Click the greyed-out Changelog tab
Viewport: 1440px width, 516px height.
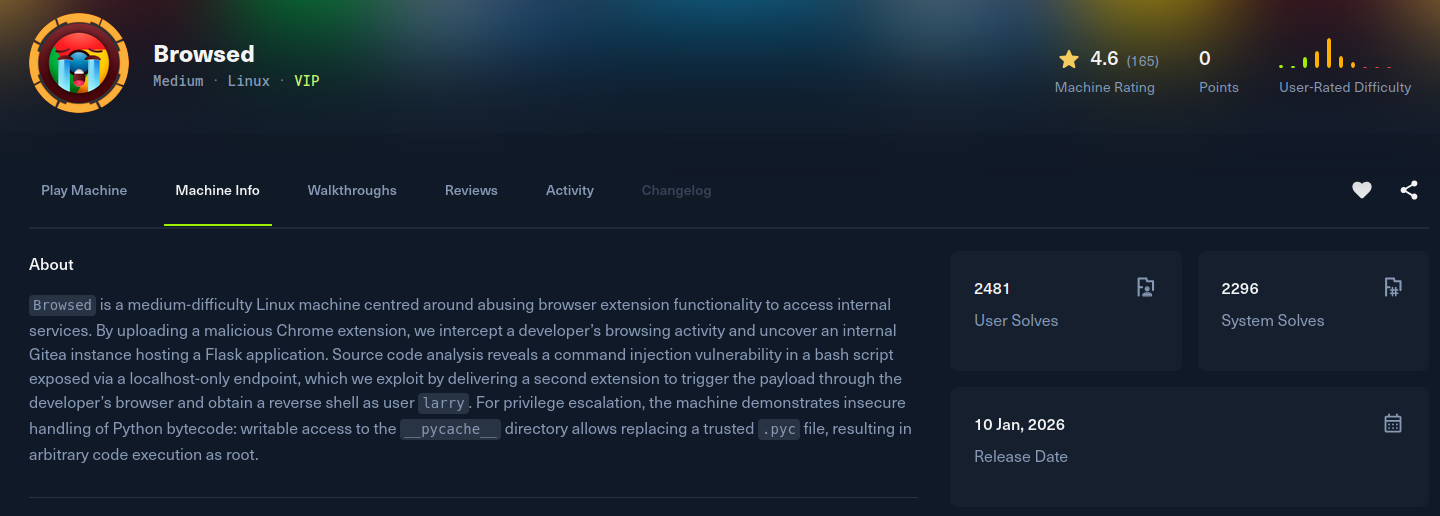point(677,190)
